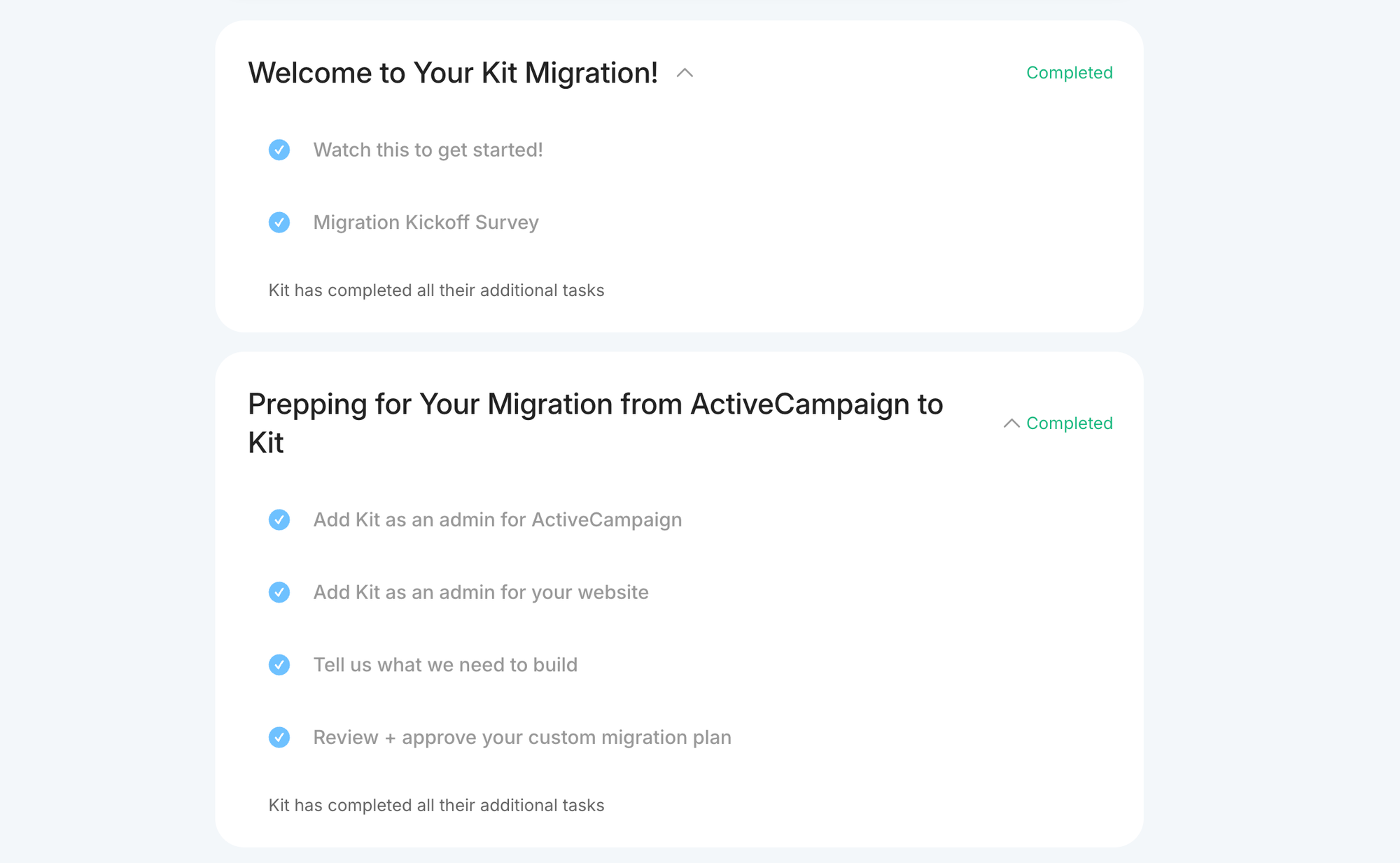Click 'Kit has completed' note in Prepping section
The height and width of the screenshot is (863, 1400).
click(x=436, y=806)
